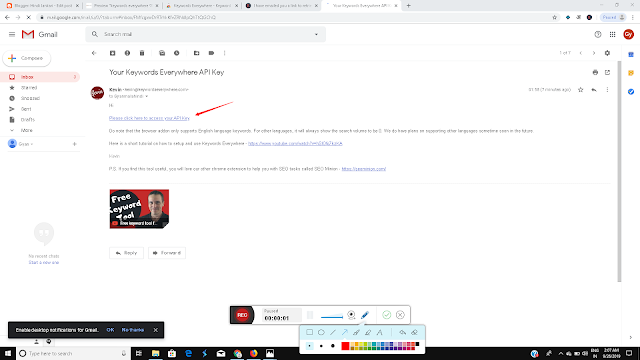This screenshot has width=640, height=360.
Task: Toggle the Gmail main menu hamburger
Action: point(12,35)
